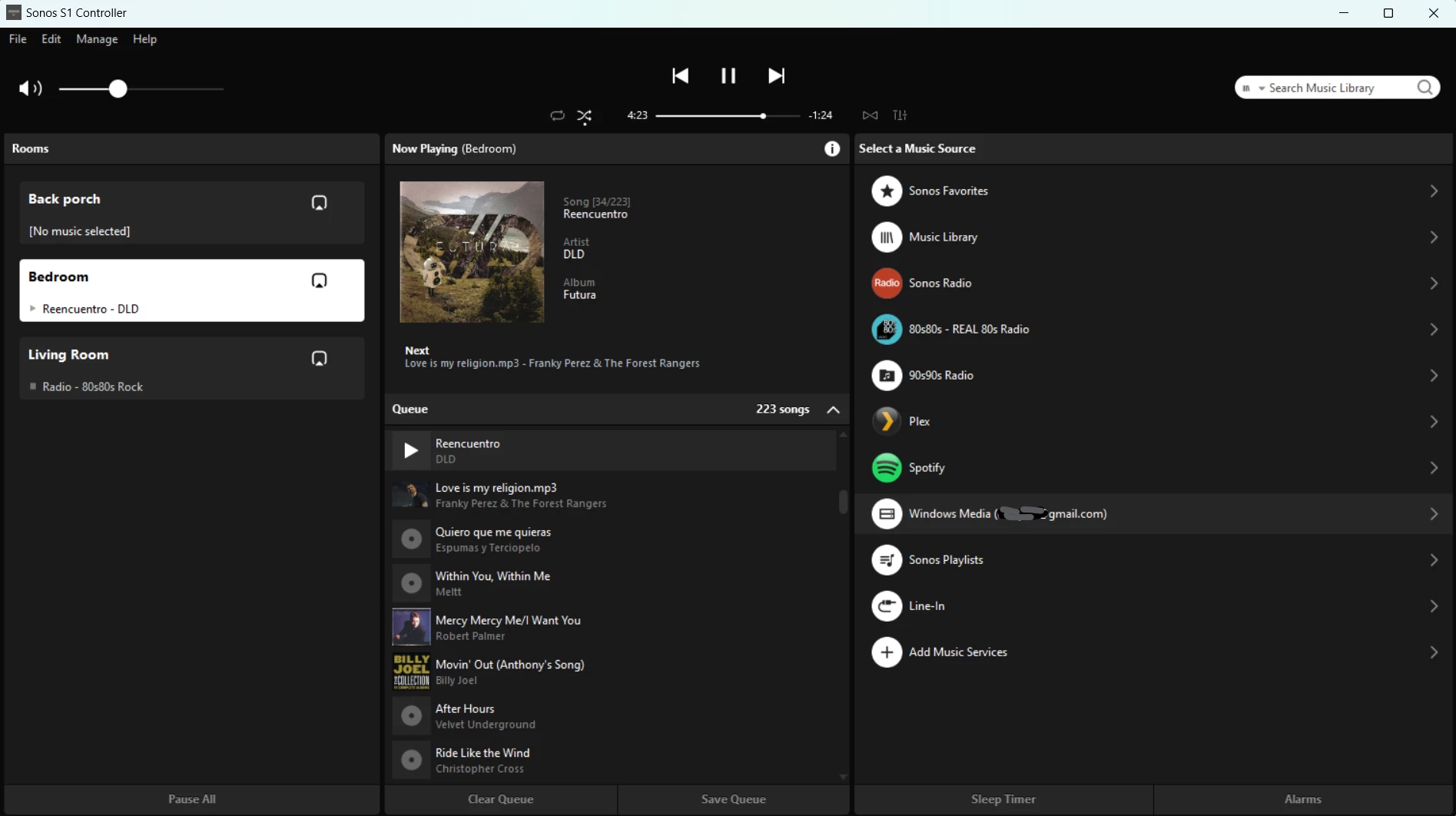Screen dimensions: 1456x816
Task: Click the Pause All button
Action: (x=192, y=799)
